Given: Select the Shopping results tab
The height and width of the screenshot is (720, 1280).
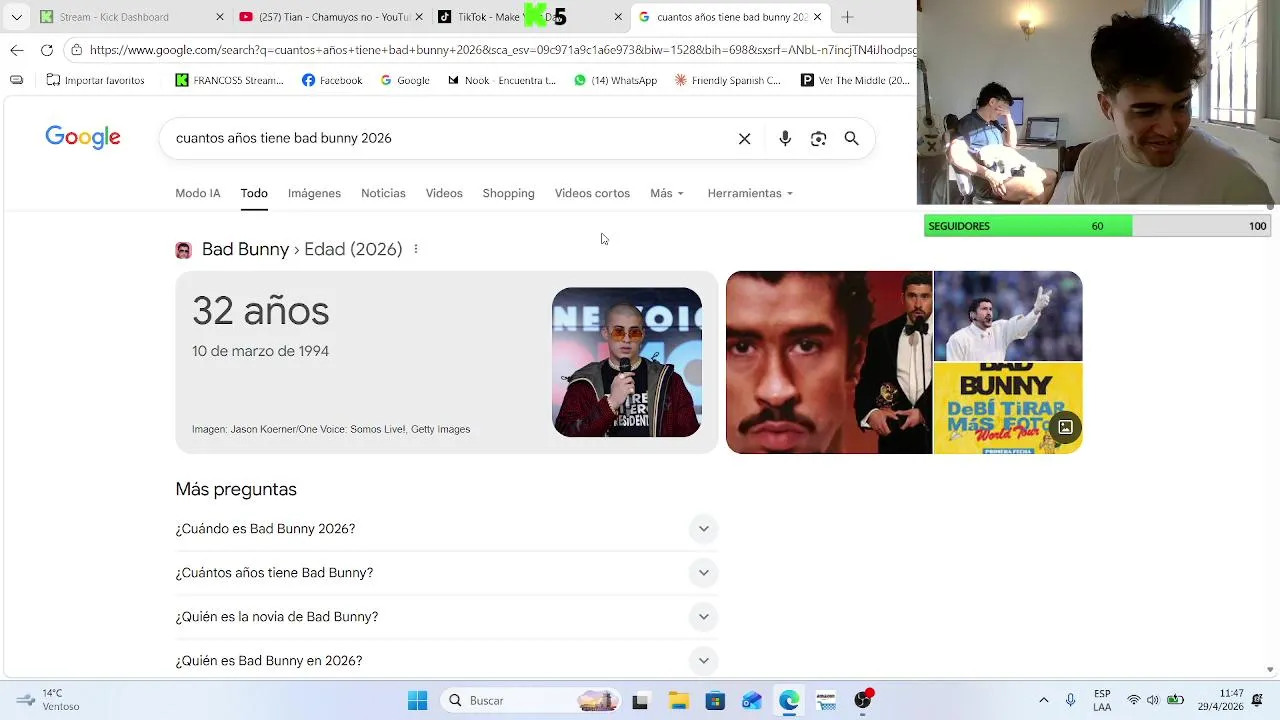Looking at the screenshot, I should point(508,193).
